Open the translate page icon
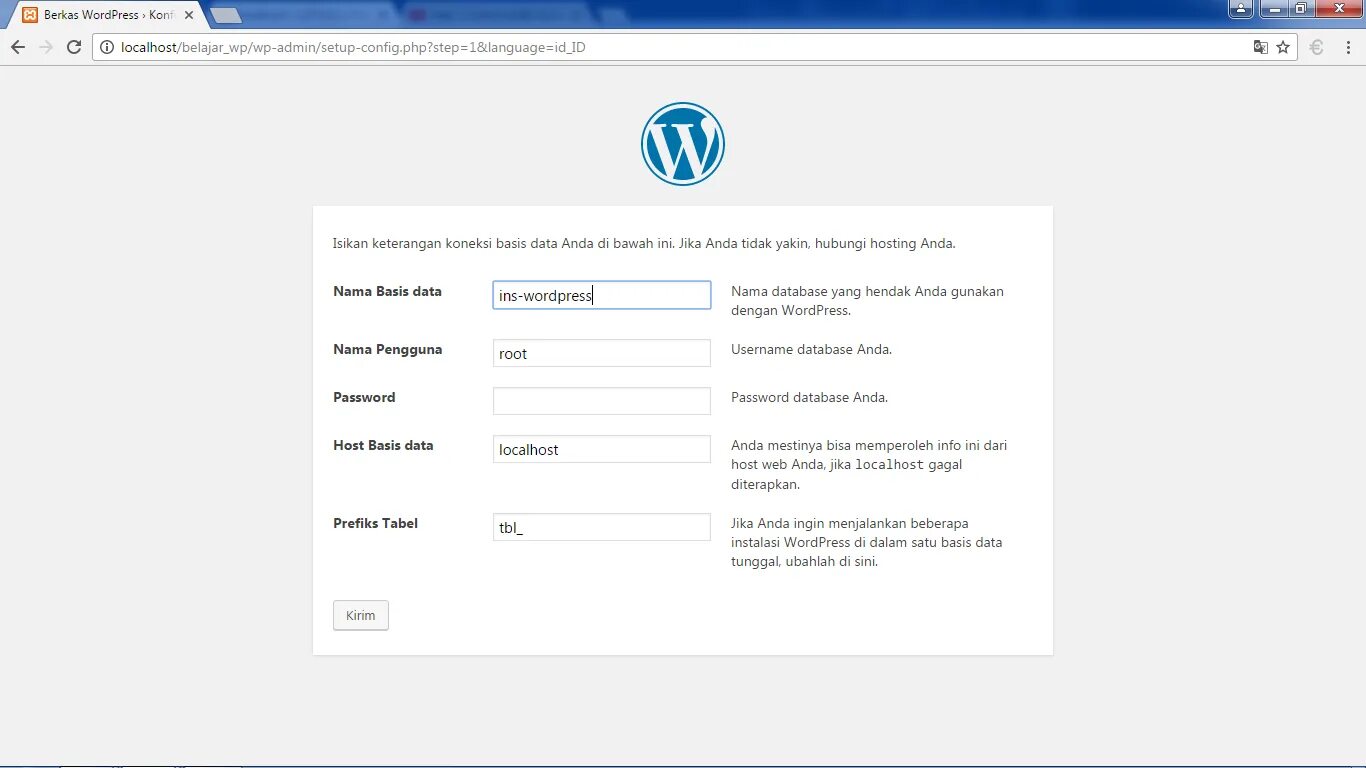1366x768 pixels. pyautogui.click(x=1261, y=47)
